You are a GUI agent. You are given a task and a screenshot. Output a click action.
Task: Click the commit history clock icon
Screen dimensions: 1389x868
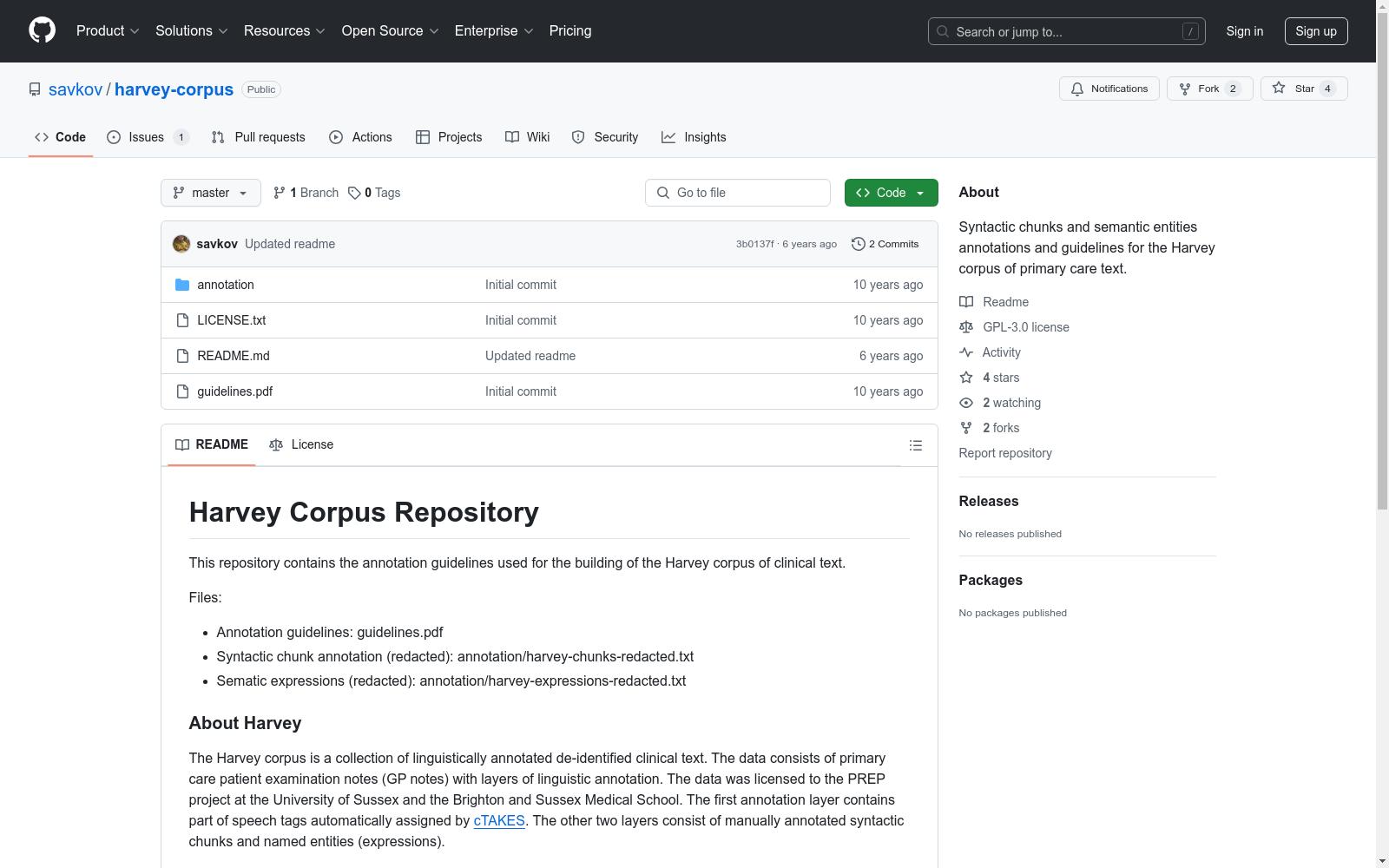859,244
